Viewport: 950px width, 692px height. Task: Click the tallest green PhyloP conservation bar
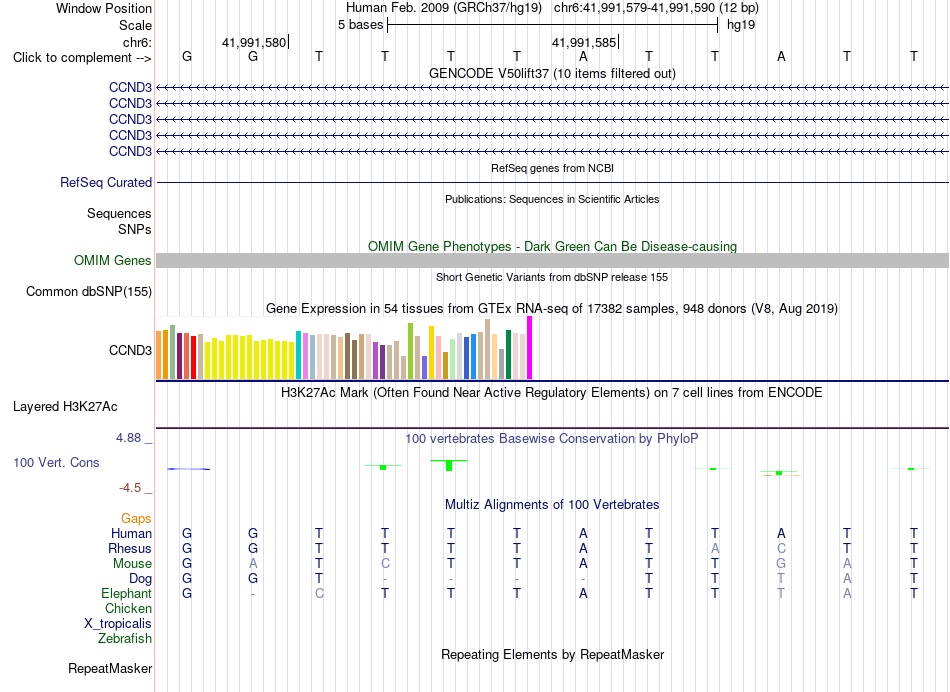click(449, 465)
